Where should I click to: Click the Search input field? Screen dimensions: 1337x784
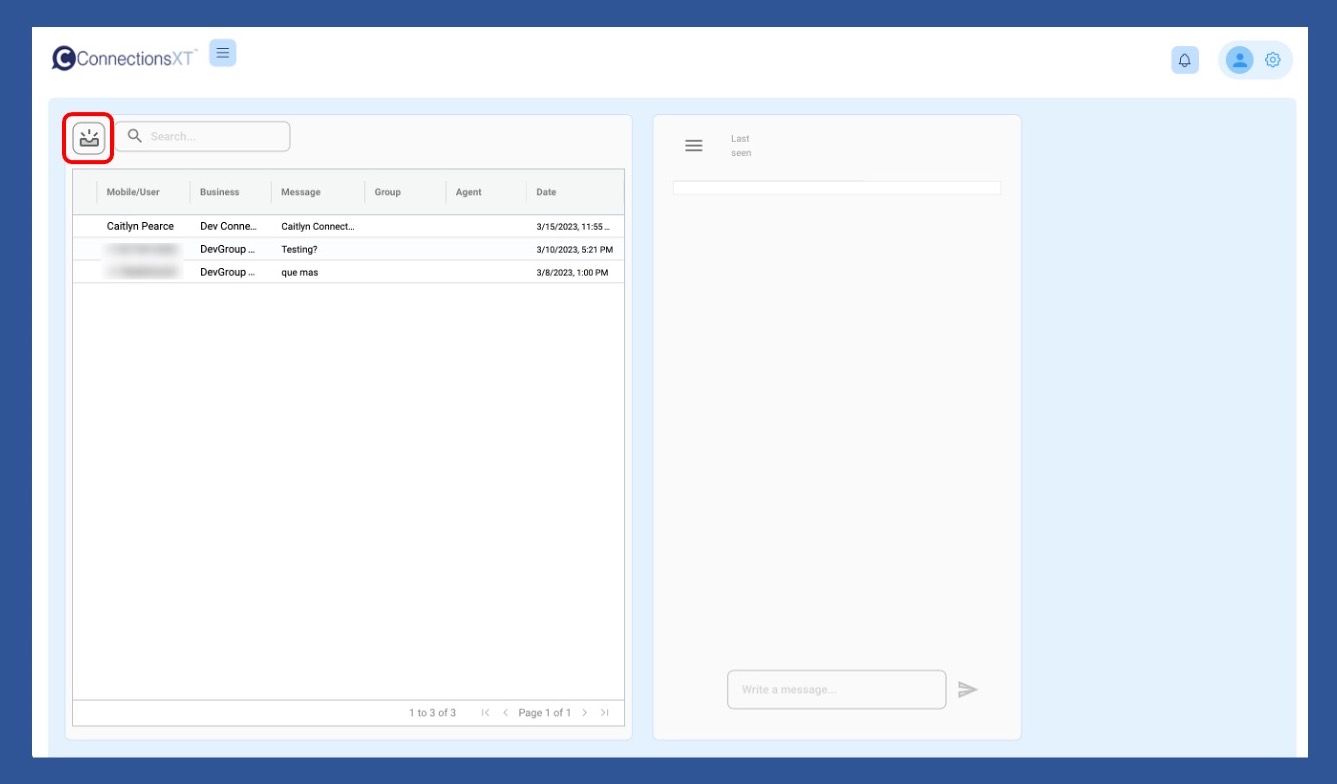click(x=210, y=137)
